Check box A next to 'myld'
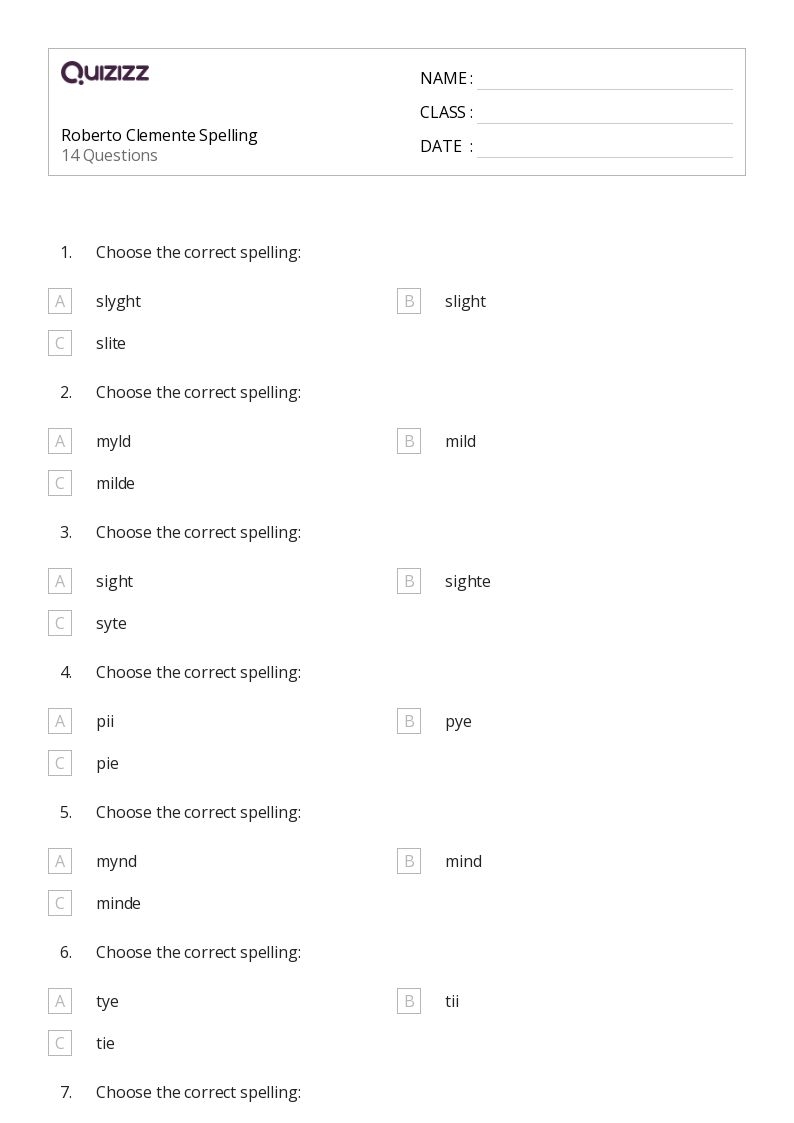 pyautogui.click(x=60, y=441)
